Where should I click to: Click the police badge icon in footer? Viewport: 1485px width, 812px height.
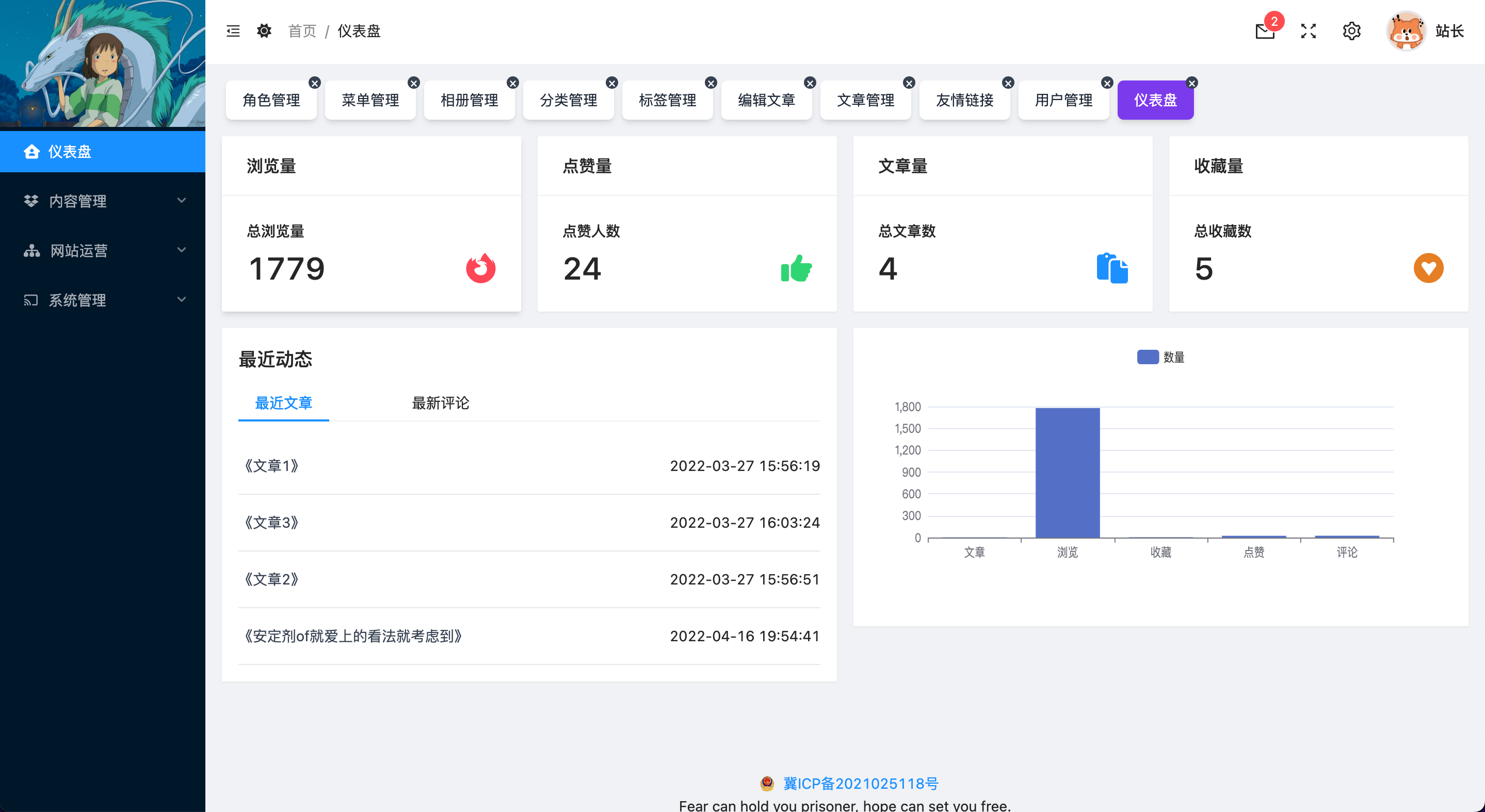click(767, 783)
